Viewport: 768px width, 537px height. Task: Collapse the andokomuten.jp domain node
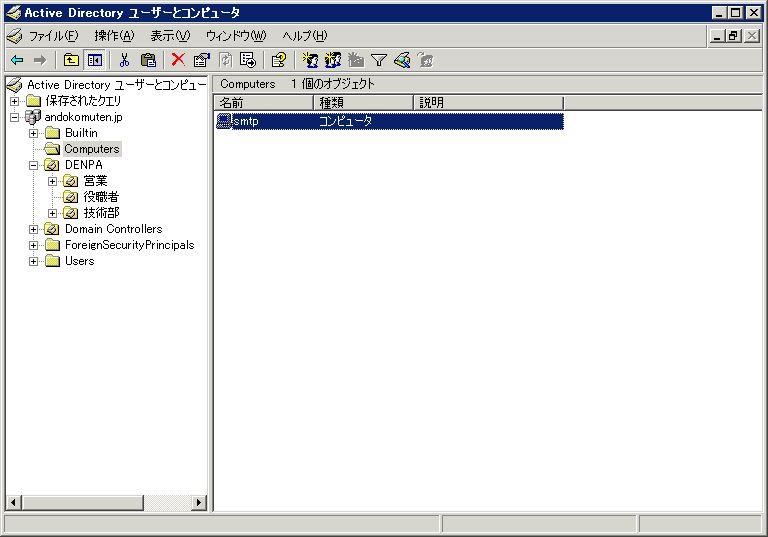click(15, 117)
